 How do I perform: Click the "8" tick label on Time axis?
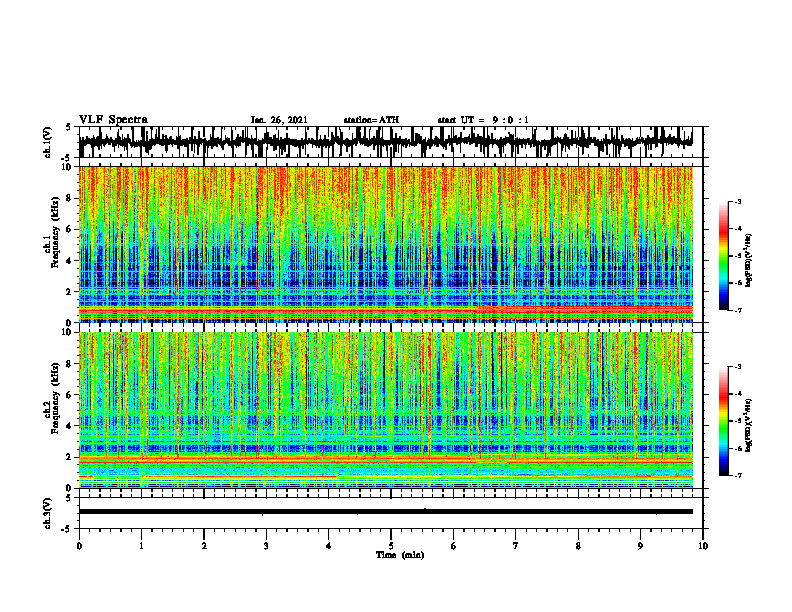pyautogui.click(x=578, y=546)
